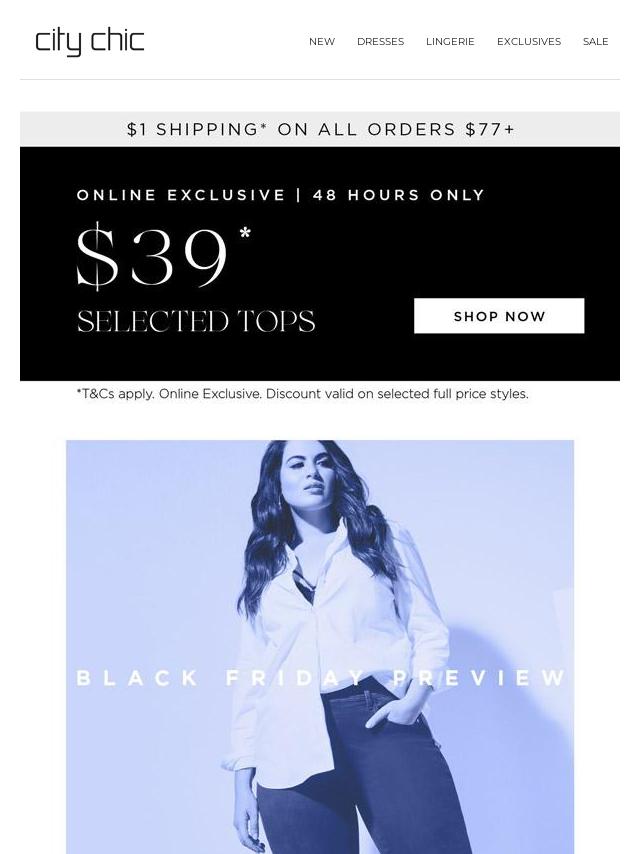Click the large $39 price
640x854 pixels.
click(152, 255)
